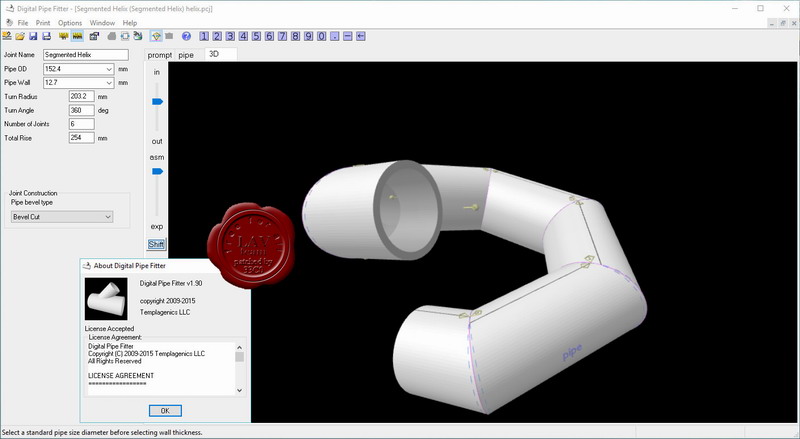Click keypad minus sign icon
The height and width of the screenshot is (439, 800).
tap(348, 36)
